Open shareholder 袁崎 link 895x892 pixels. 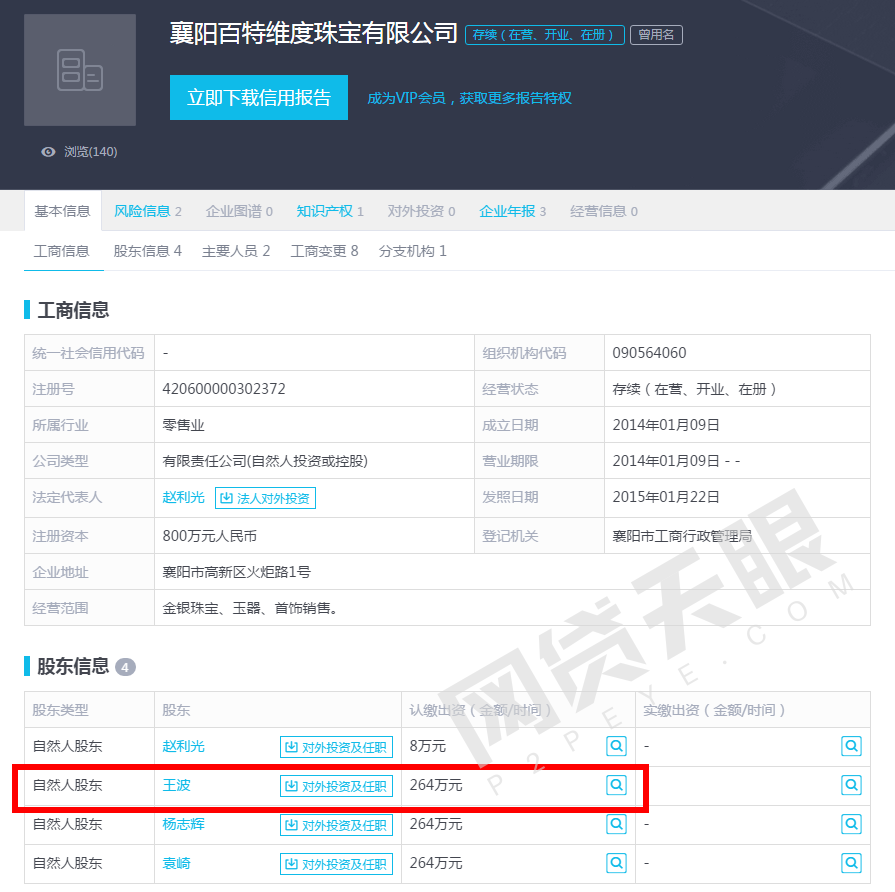(176, 863)
